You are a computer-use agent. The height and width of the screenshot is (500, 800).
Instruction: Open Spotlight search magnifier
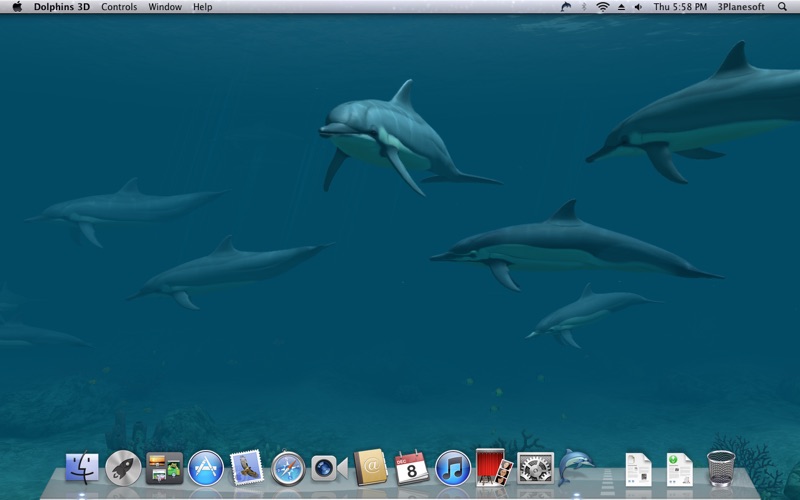pyautogui.click(x=782, y=7)
